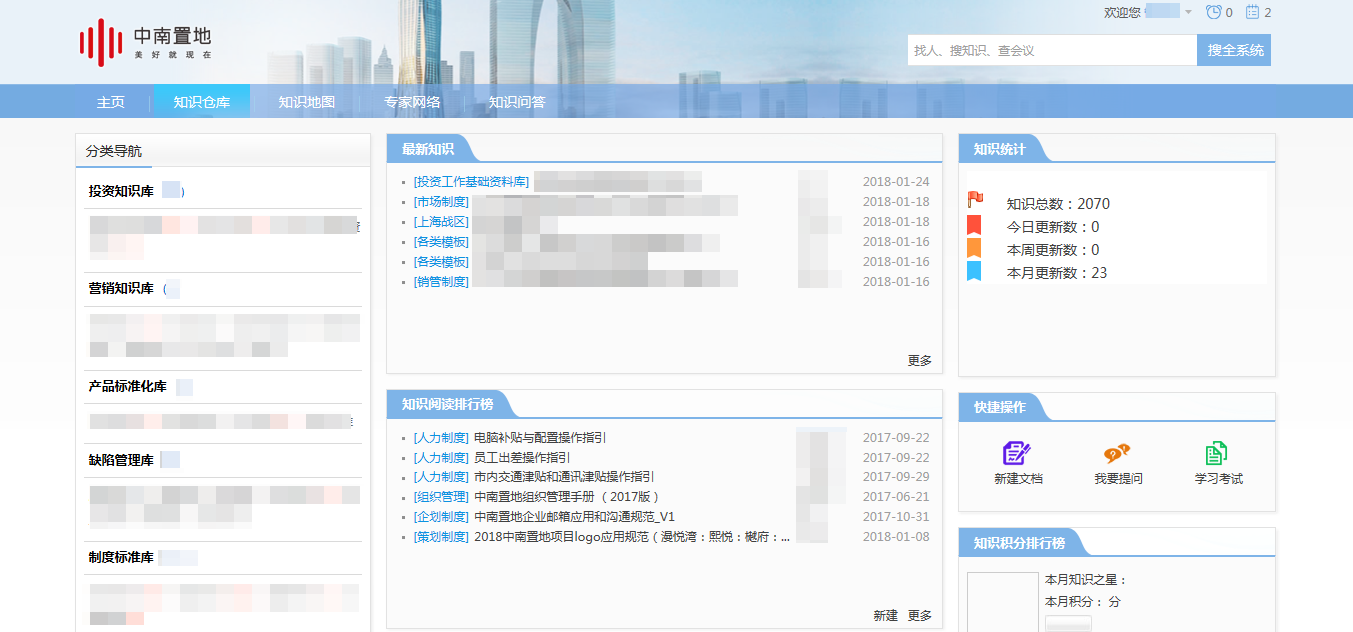Click 新建 link in 知识阅读排行榜 panel

click(x=885, y=615)
